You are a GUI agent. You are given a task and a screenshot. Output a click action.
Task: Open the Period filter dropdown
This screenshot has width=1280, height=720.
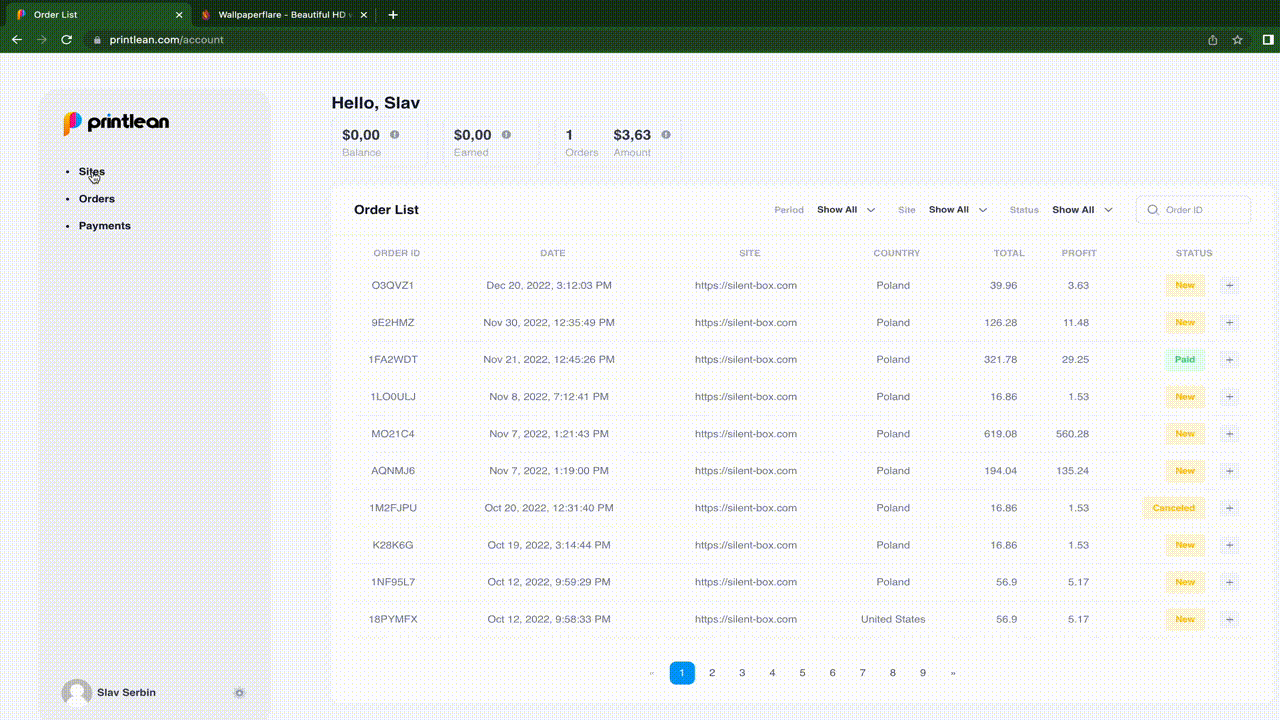click(845, 210)
